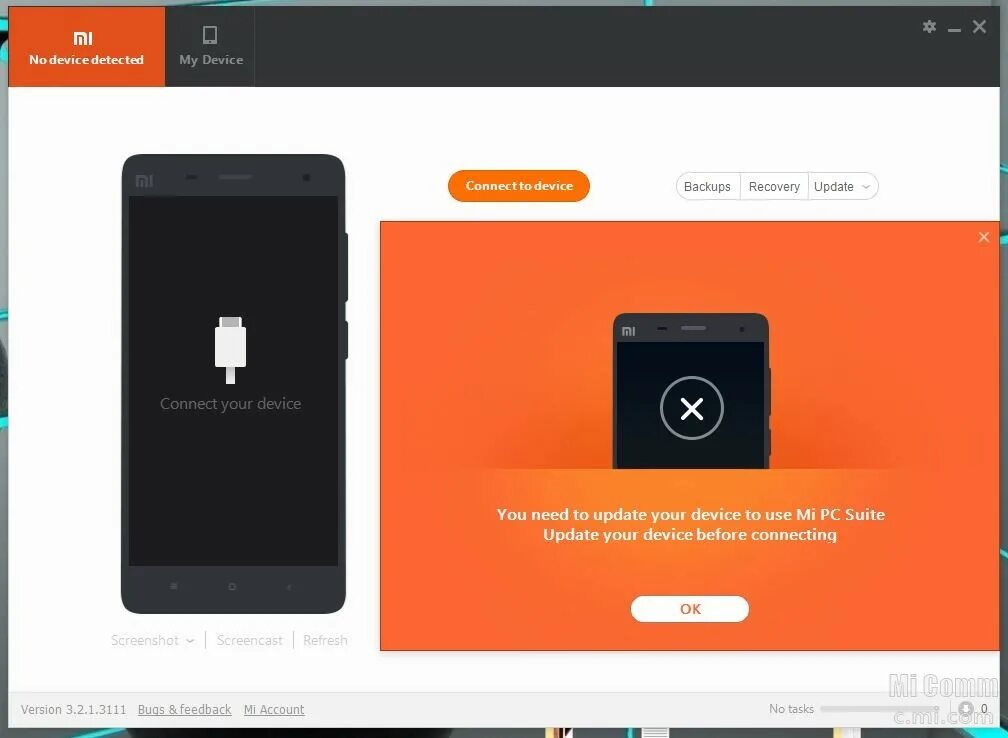
Task: Dismiss the orange update dialog with X
Action: coord(984,237)
